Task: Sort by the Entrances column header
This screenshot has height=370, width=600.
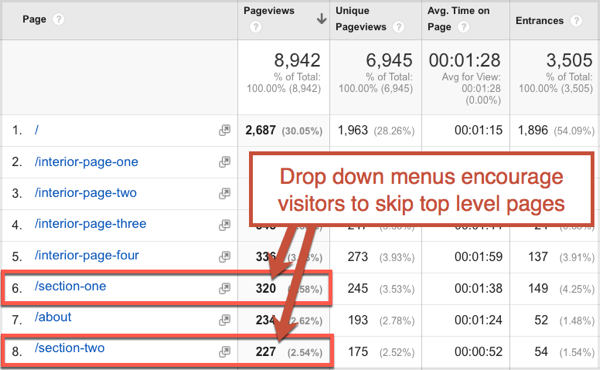Action: 540,21
